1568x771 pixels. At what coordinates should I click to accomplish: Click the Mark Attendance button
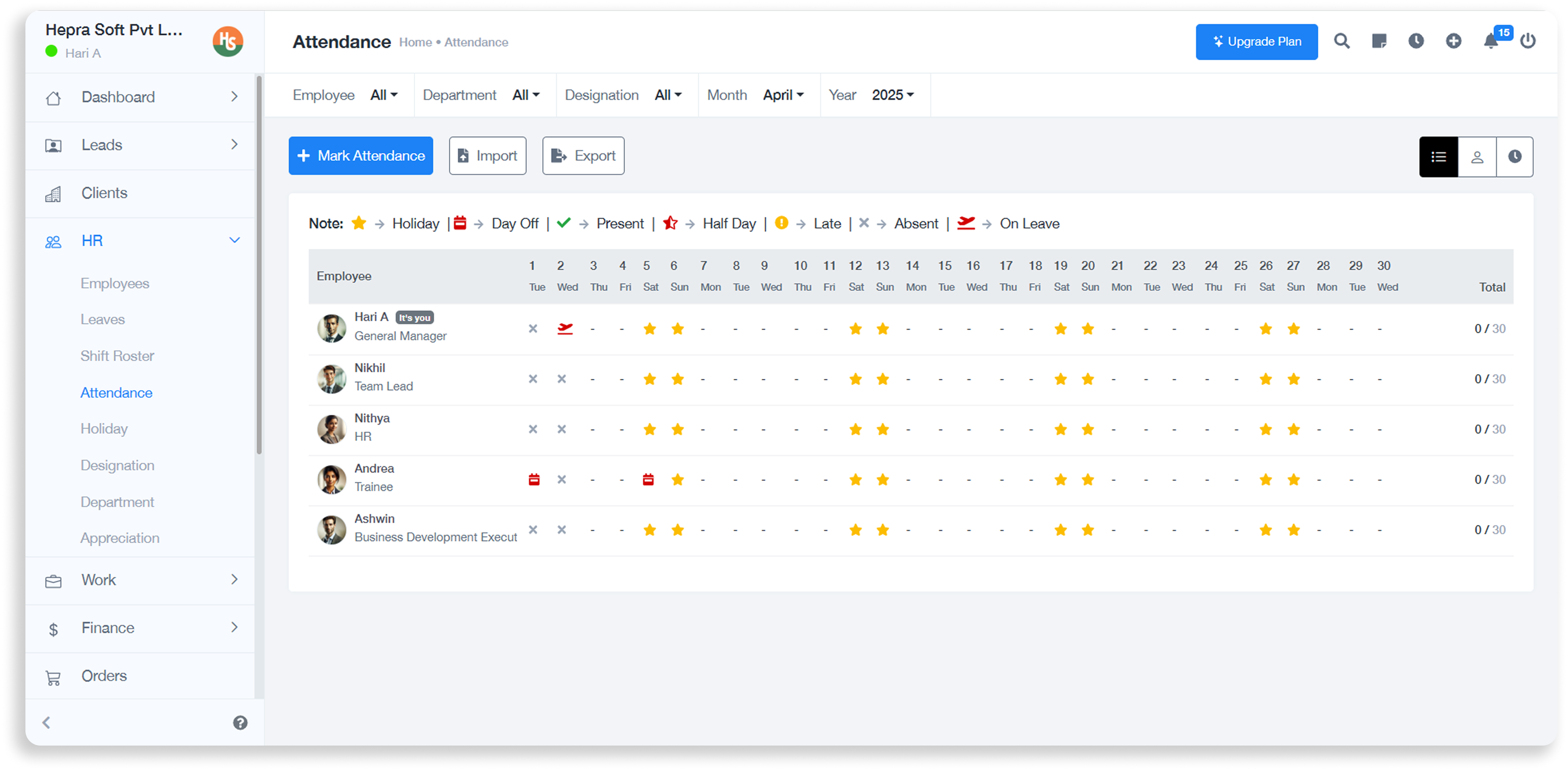point(361,156)
